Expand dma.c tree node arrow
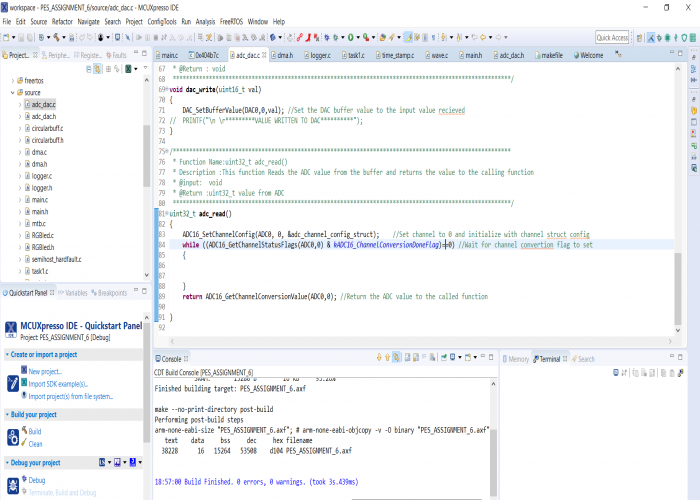 20,152
